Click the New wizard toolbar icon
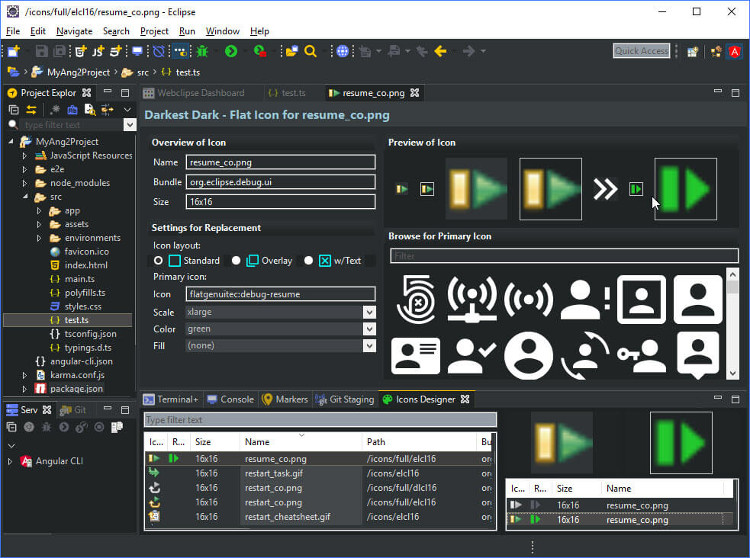 coord(13,51)
